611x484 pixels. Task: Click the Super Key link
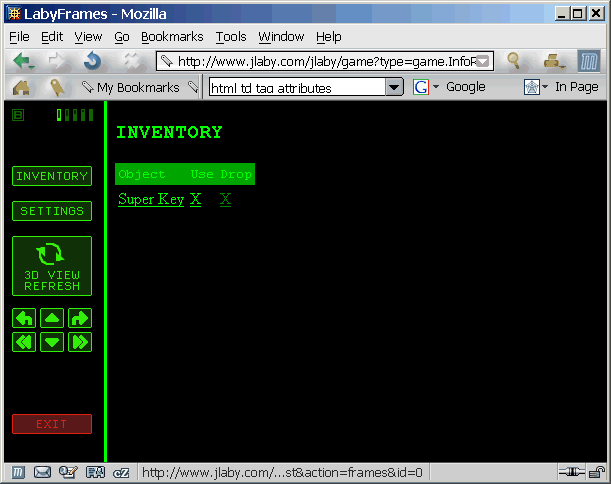[x=151, y=200]
